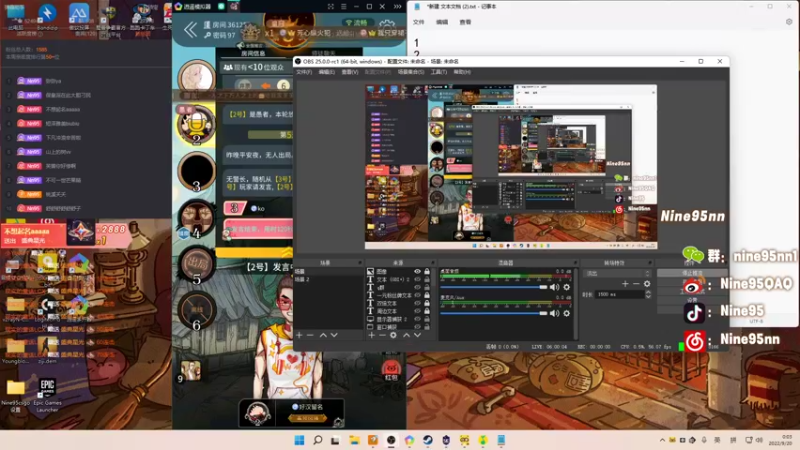Screen dimensions: 800x450
Task: Select the 场景 scene in the scenes list
Action: 328,271
